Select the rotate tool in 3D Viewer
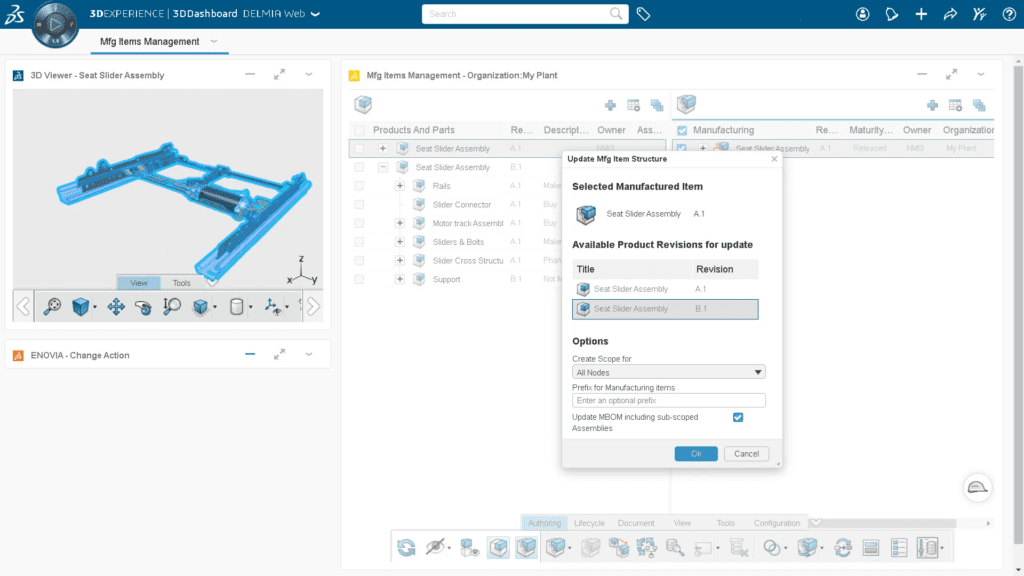The height and width of the screenshot is (576, 1024). click(x=144, y=306)
